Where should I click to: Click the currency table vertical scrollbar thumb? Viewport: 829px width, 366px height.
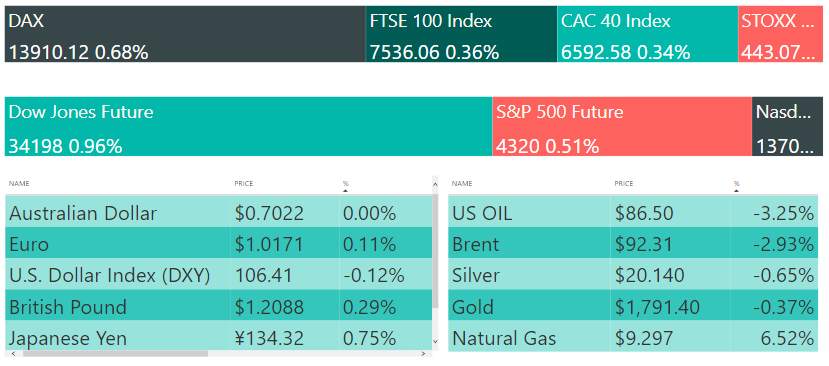pos(435,251)
